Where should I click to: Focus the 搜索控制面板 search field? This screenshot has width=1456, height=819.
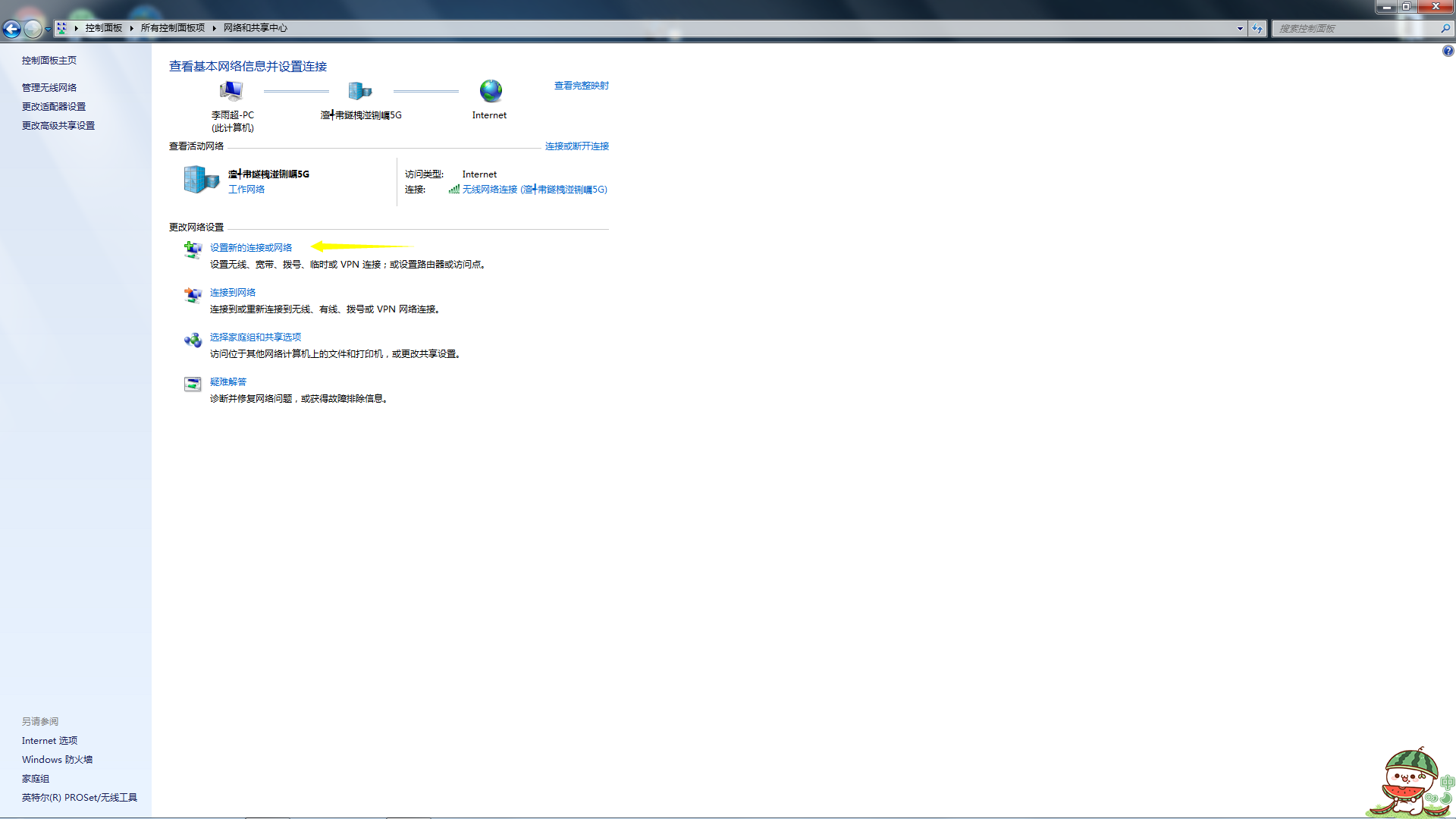[1355, 29]
